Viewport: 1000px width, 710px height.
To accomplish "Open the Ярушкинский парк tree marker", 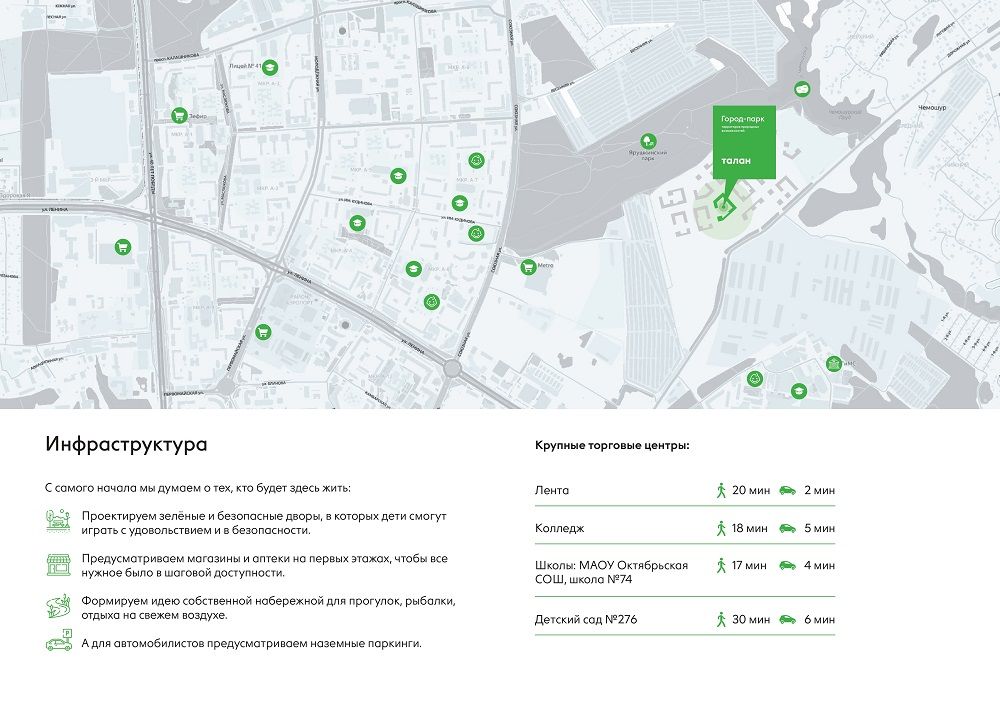I will [x=648, y=141].
